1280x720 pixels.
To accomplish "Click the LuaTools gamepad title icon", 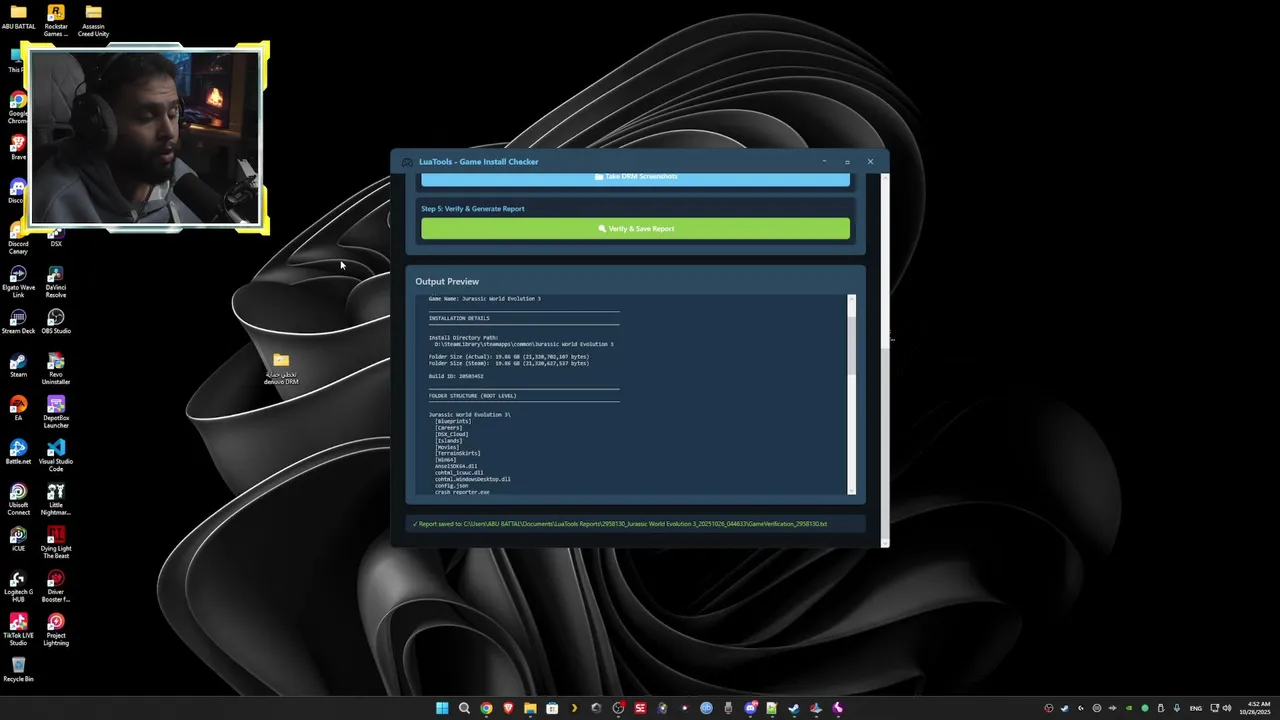I will (x=407, y=162).
